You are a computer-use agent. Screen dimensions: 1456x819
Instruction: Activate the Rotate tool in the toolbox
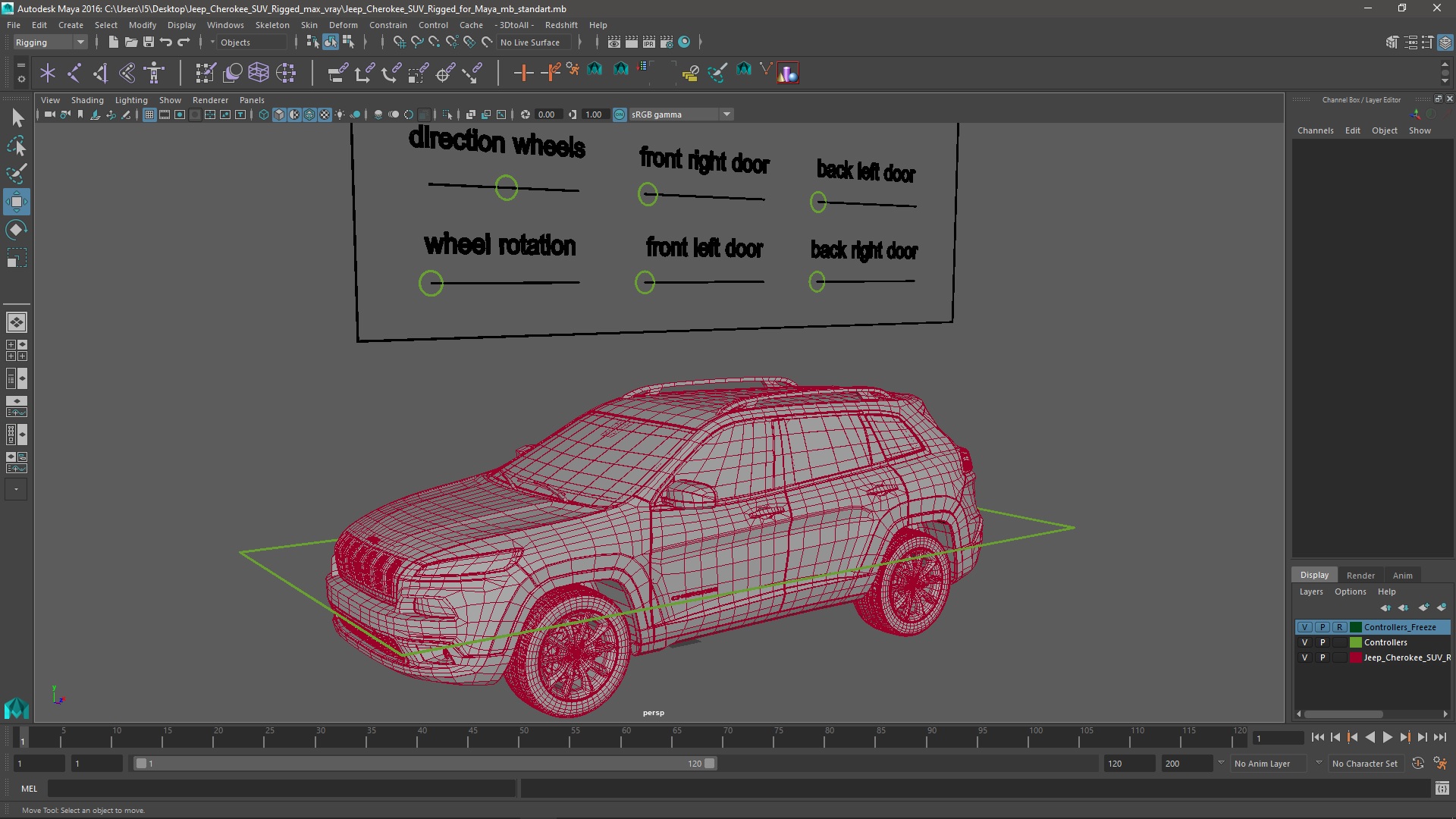[x=16, y=230]
